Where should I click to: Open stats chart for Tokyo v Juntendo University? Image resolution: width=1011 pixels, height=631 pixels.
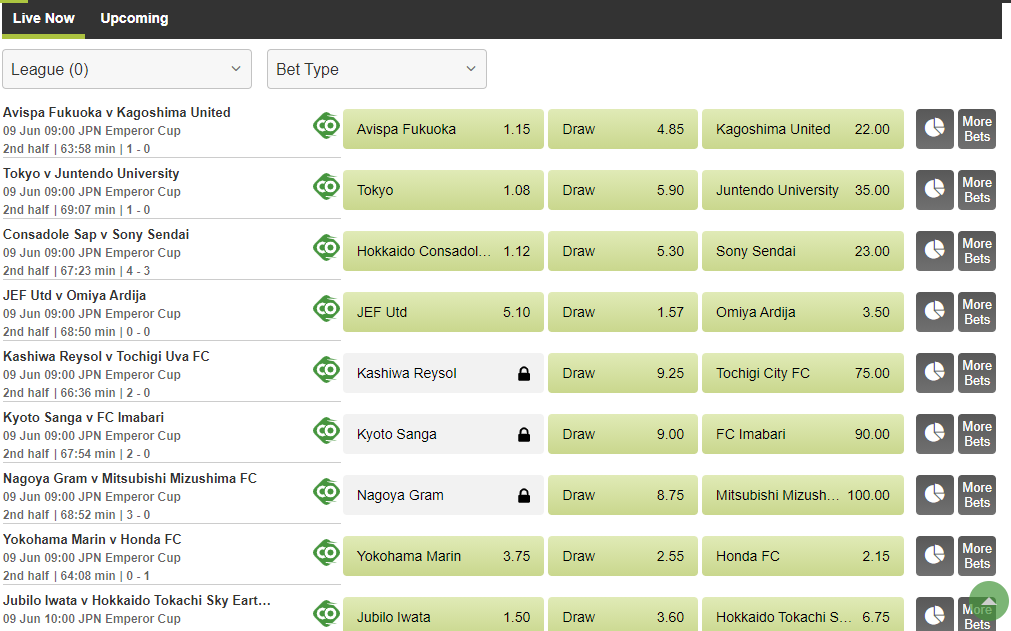pos(934,190)
